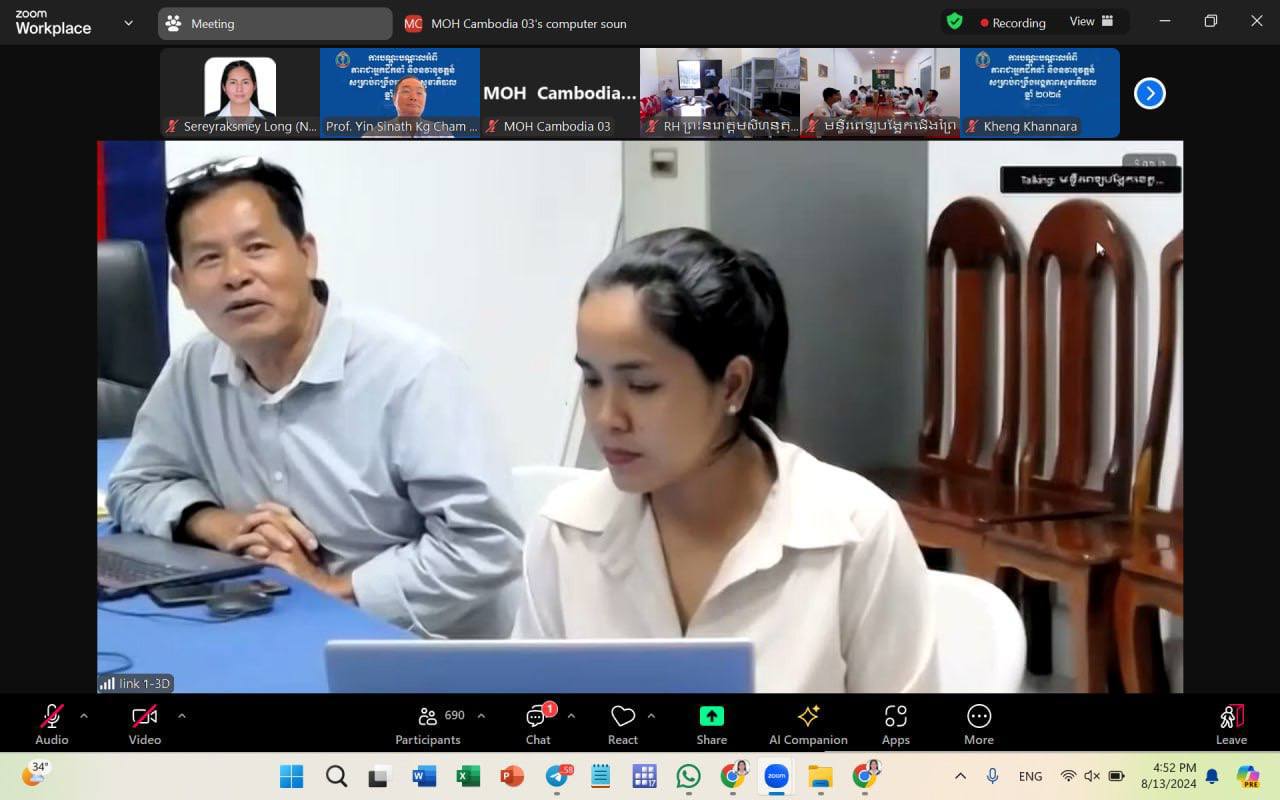Click the encryption shield icon
Image resolution: width=1280 pixels, height=800 pixels.
(x=955, y=22)
